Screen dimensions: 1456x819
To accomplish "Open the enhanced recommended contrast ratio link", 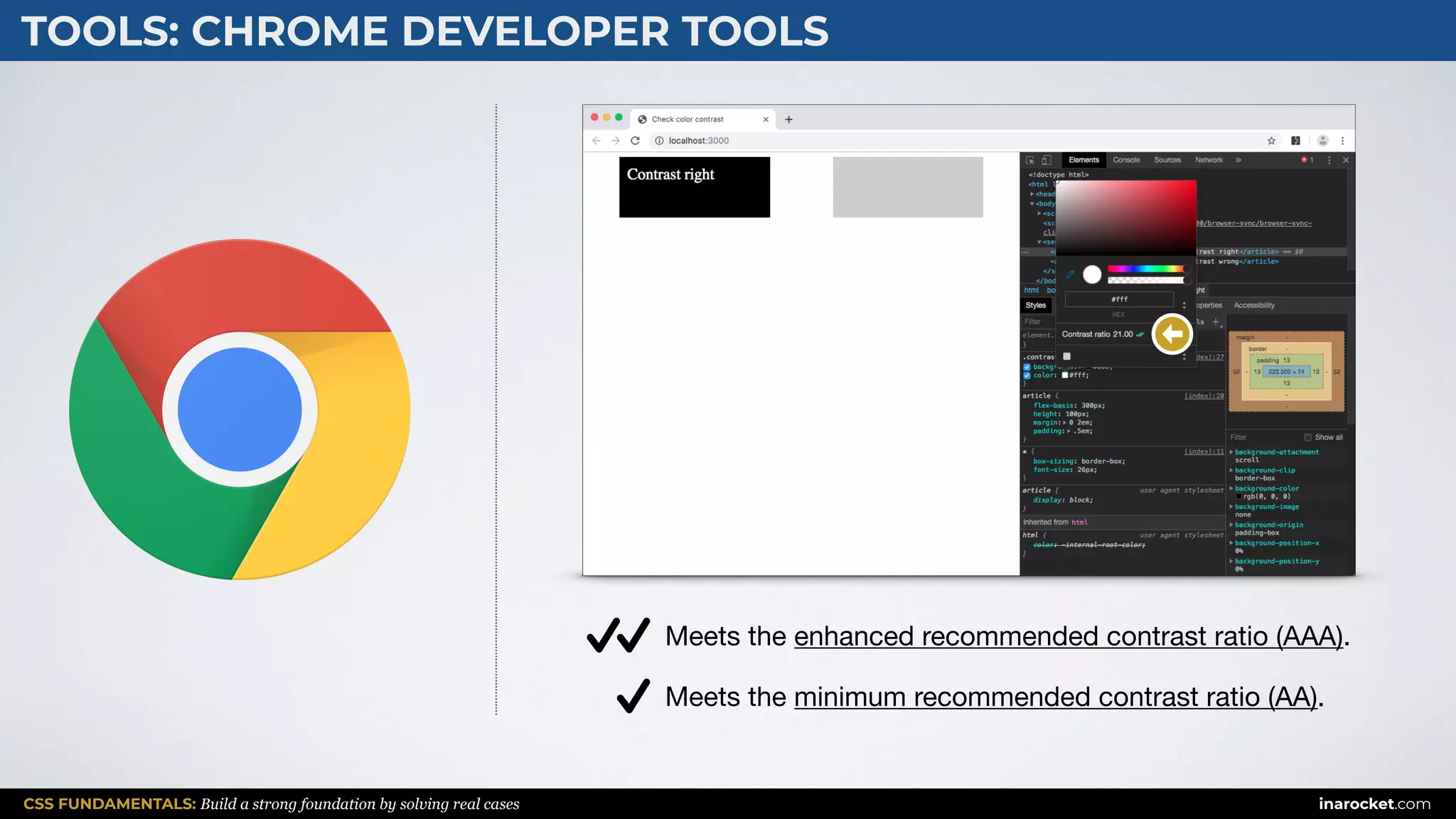I will coord(1068,636).
